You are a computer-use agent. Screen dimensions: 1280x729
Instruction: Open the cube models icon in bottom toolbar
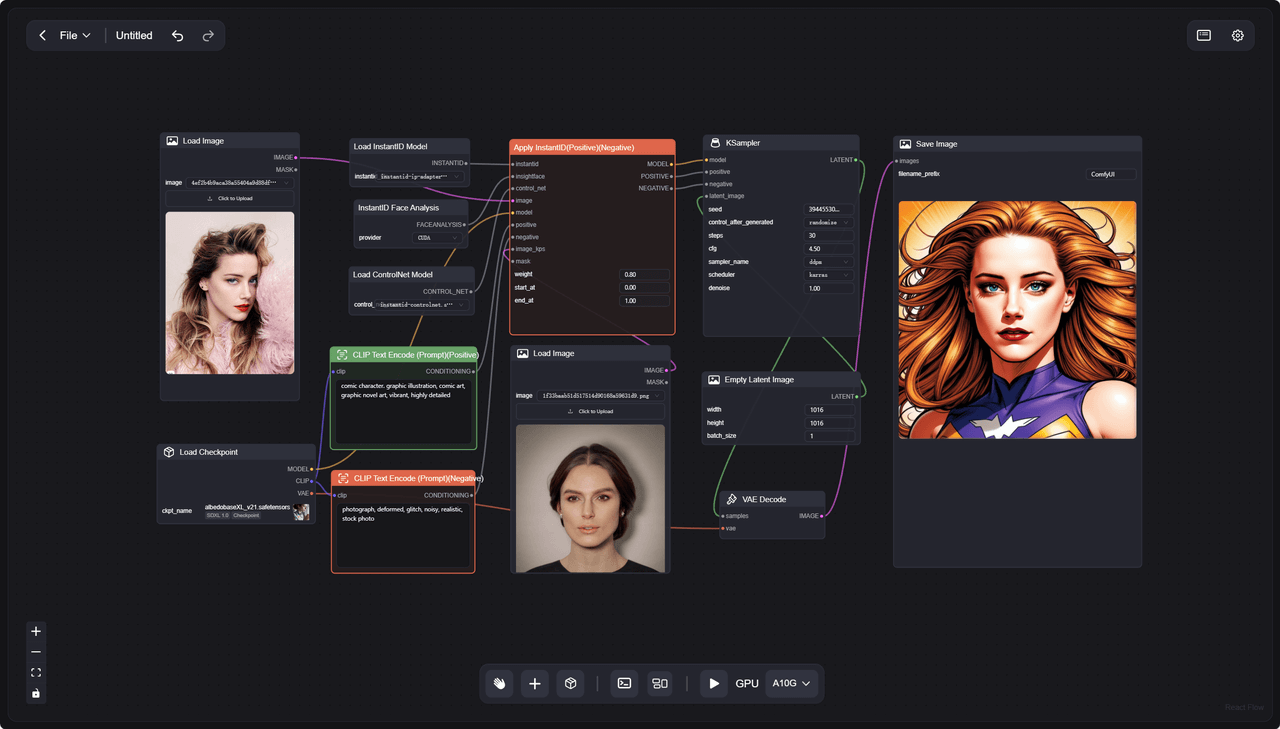coord(570,683)
